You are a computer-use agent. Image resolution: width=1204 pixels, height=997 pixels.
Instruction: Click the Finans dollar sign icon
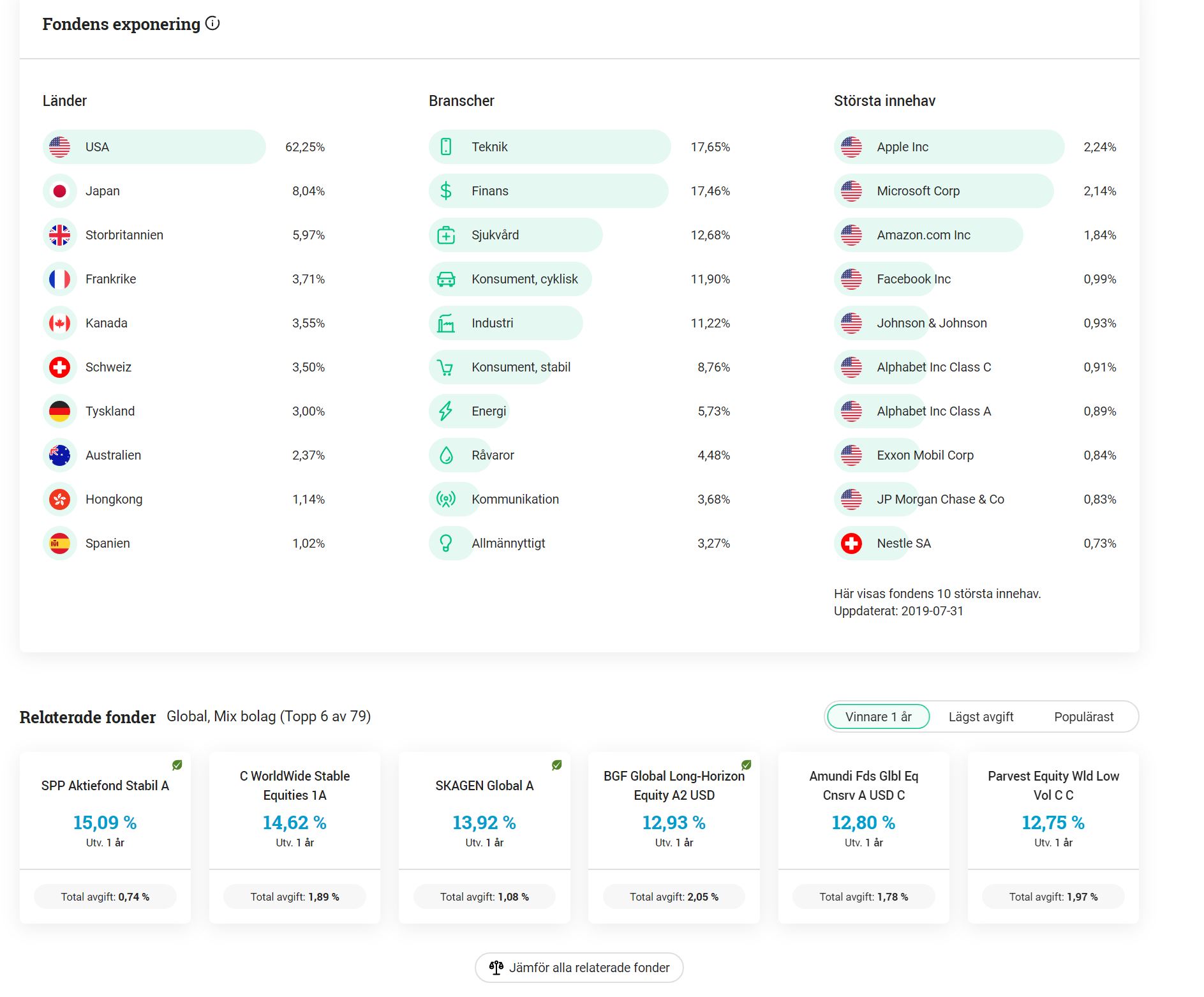coord(446,191)
